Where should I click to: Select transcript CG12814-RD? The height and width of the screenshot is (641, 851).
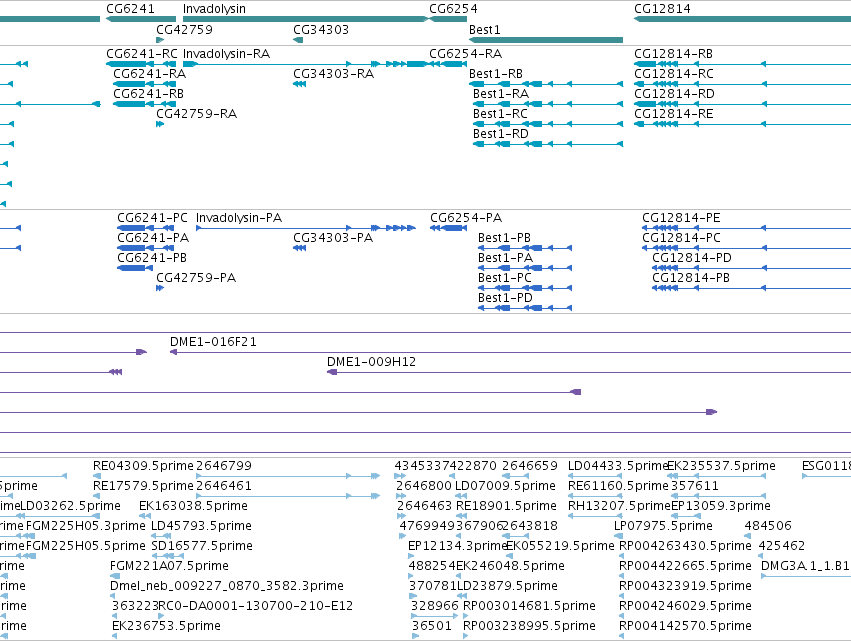(x=674, y=94)
